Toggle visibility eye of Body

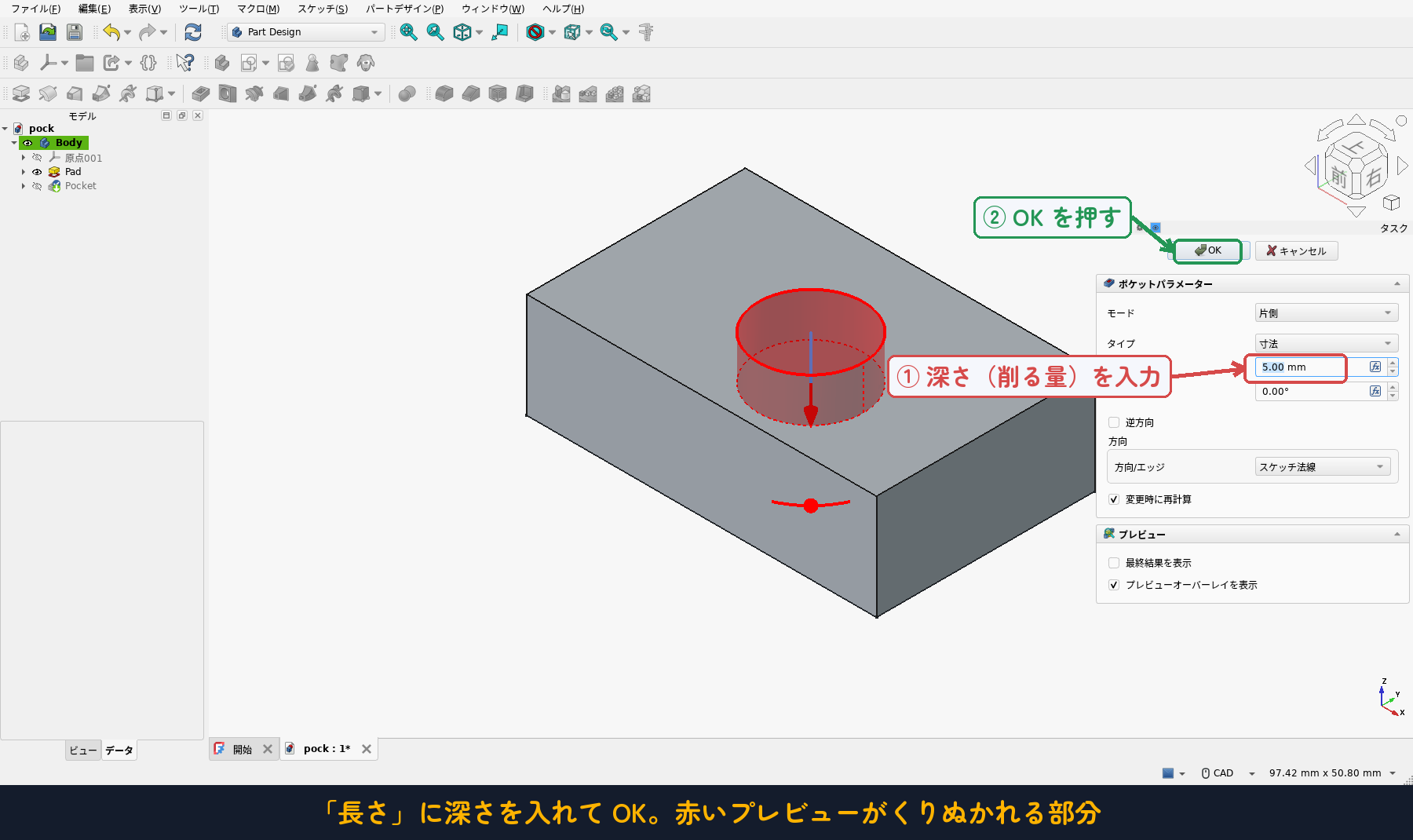(27, 143)
